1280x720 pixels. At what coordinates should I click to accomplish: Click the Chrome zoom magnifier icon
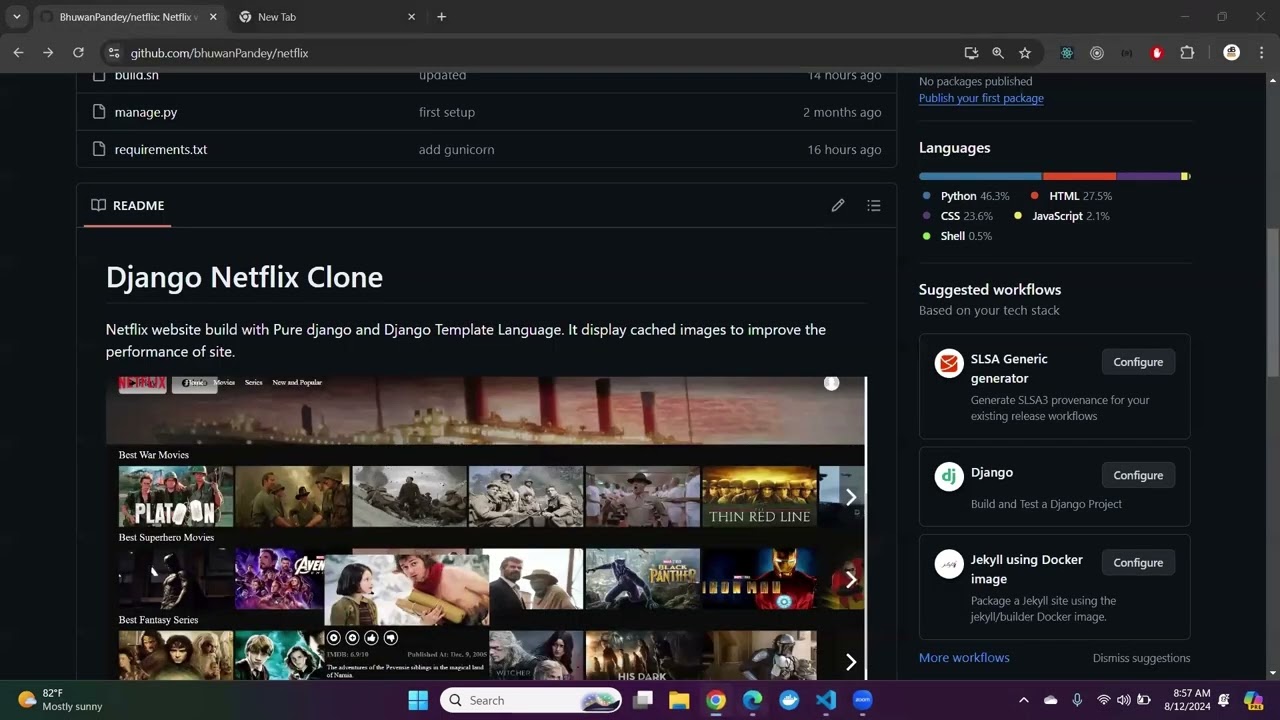(x=998, y=53)
